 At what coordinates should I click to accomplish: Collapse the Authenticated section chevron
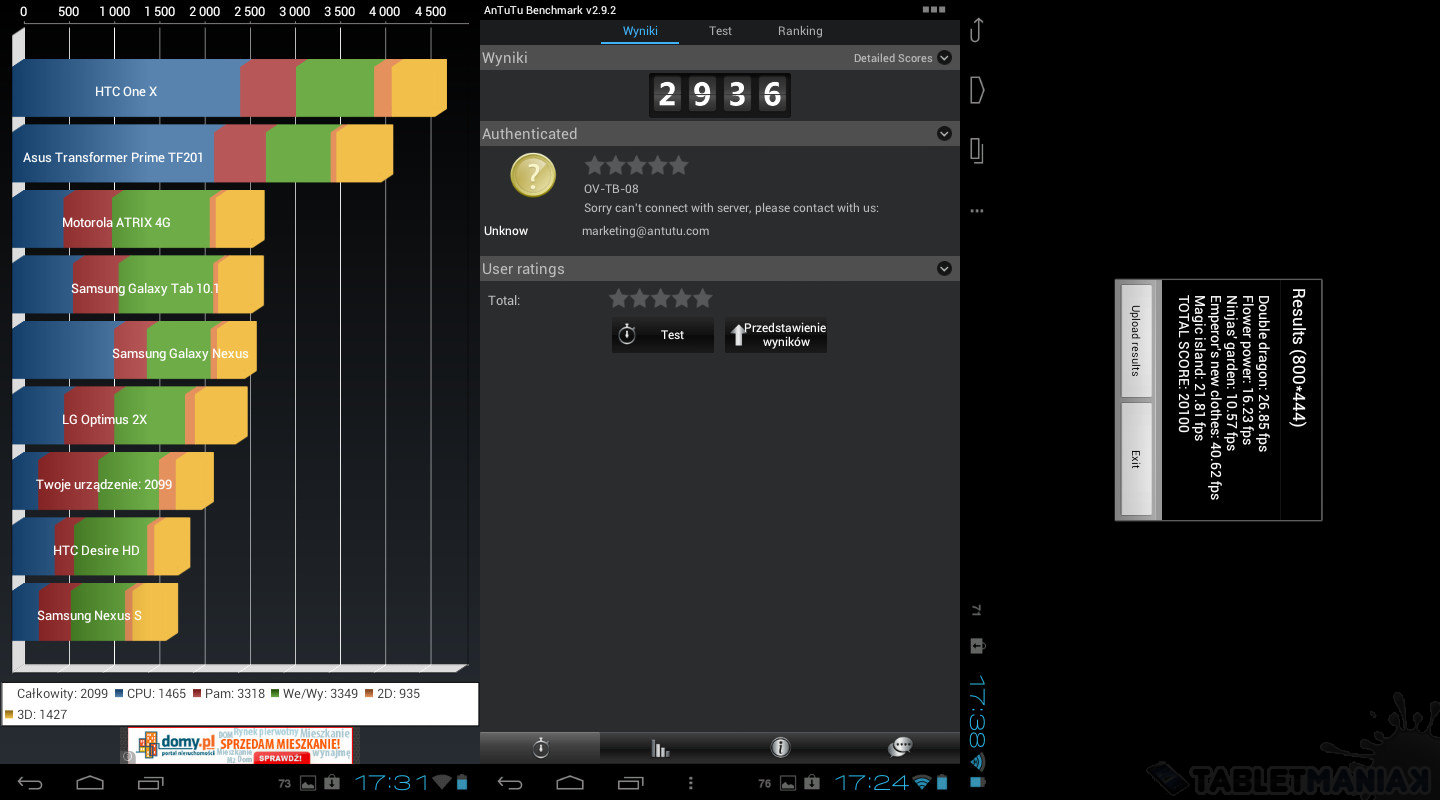coord(943,134)
